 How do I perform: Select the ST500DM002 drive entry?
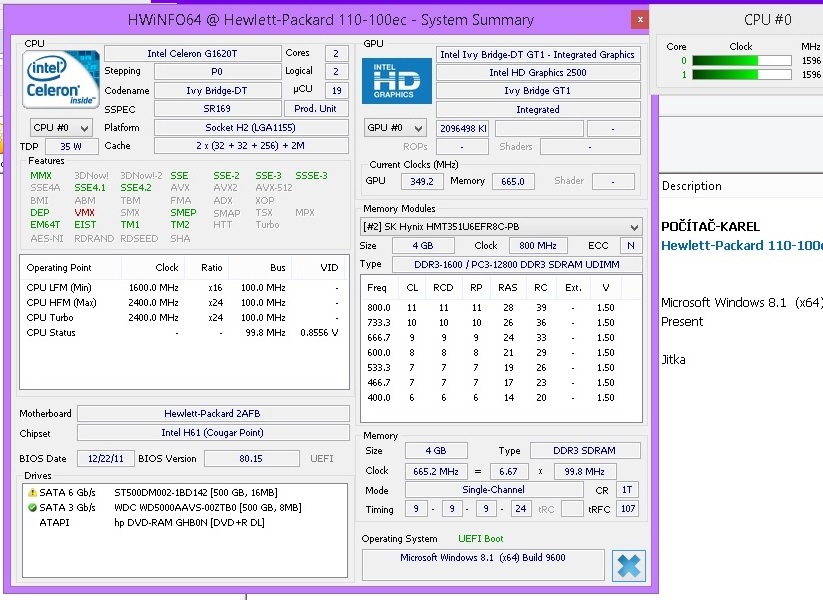pos(195,492)
